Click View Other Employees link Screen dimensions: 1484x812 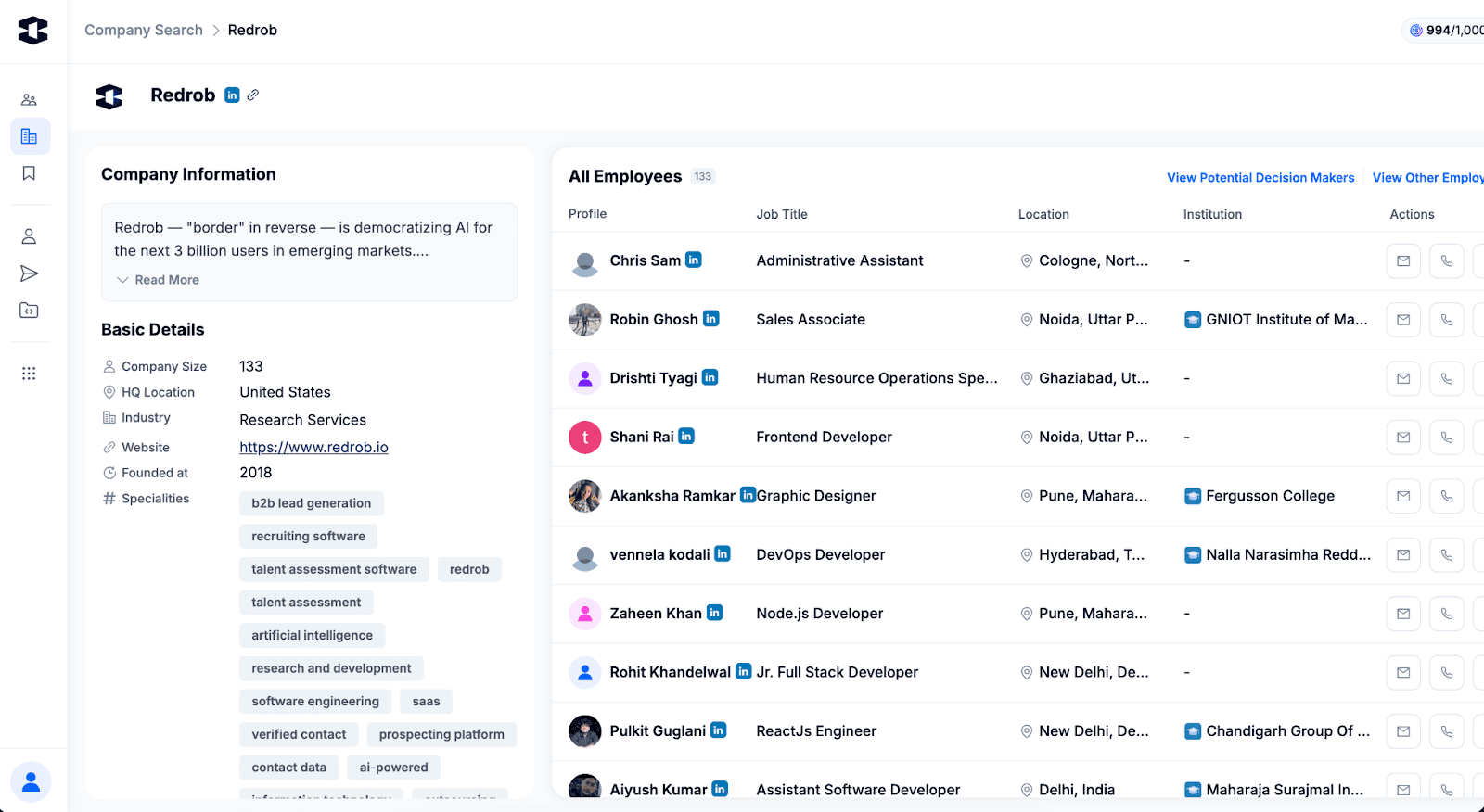click(1428, 178)
